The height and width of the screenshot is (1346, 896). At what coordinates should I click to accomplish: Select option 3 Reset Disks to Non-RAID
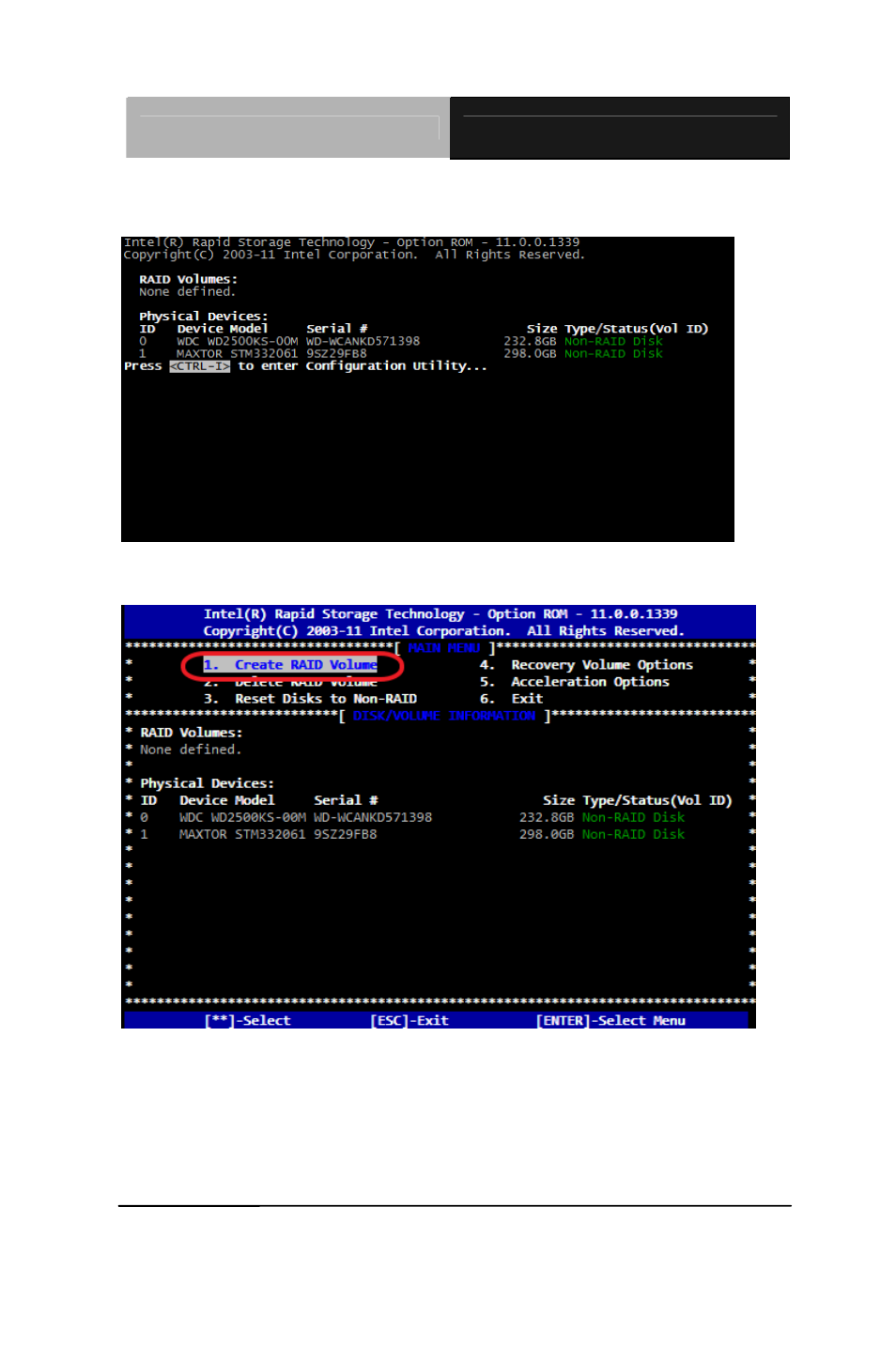310,699
